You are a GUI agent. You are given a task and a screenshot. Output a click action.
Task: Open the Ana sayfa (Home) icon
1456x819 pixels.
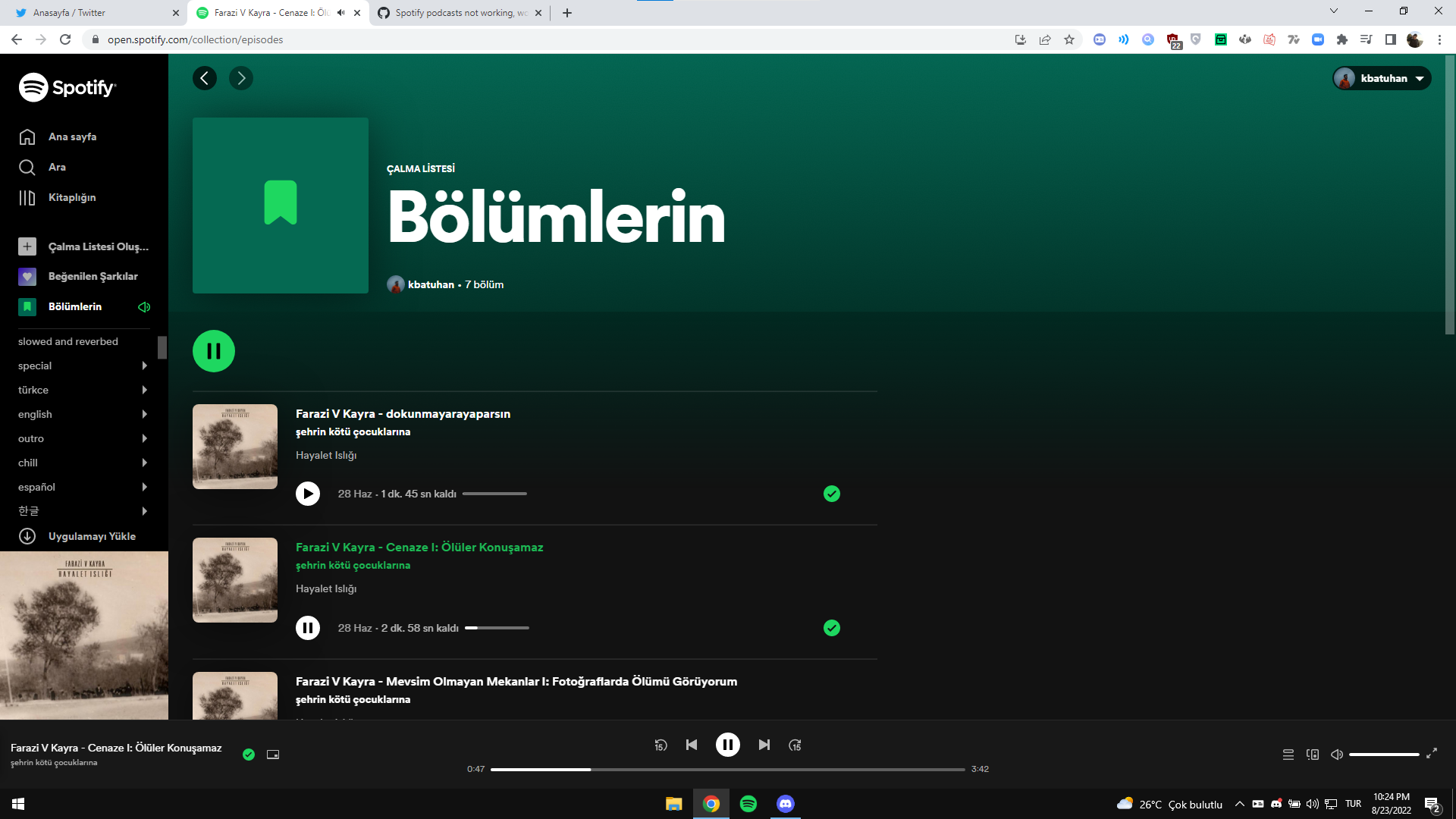(27, 136)
